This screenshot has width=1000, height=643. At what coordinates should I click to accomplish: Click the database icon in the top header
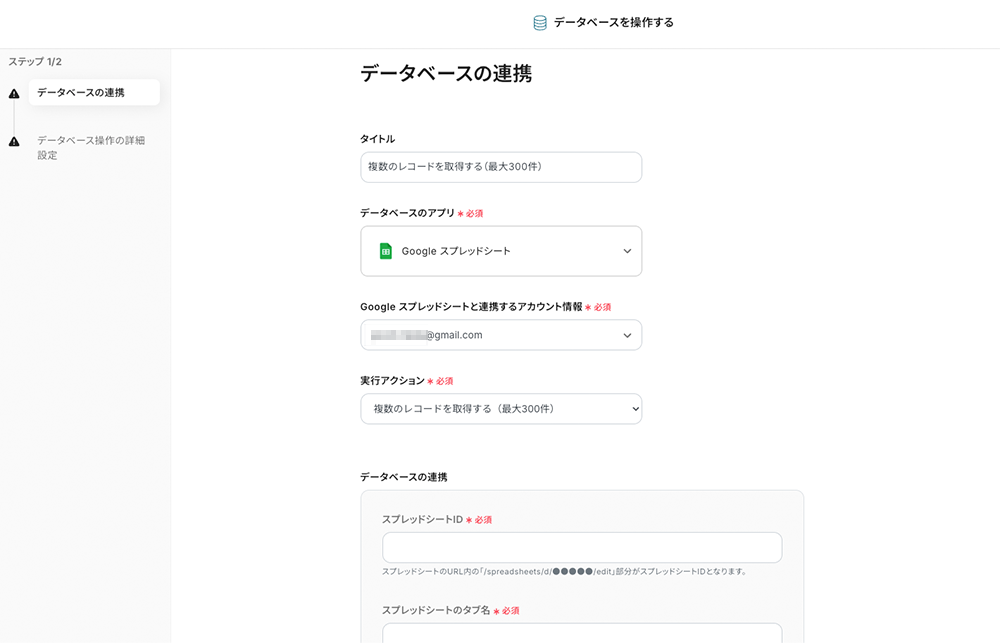[x=540, y=23]
